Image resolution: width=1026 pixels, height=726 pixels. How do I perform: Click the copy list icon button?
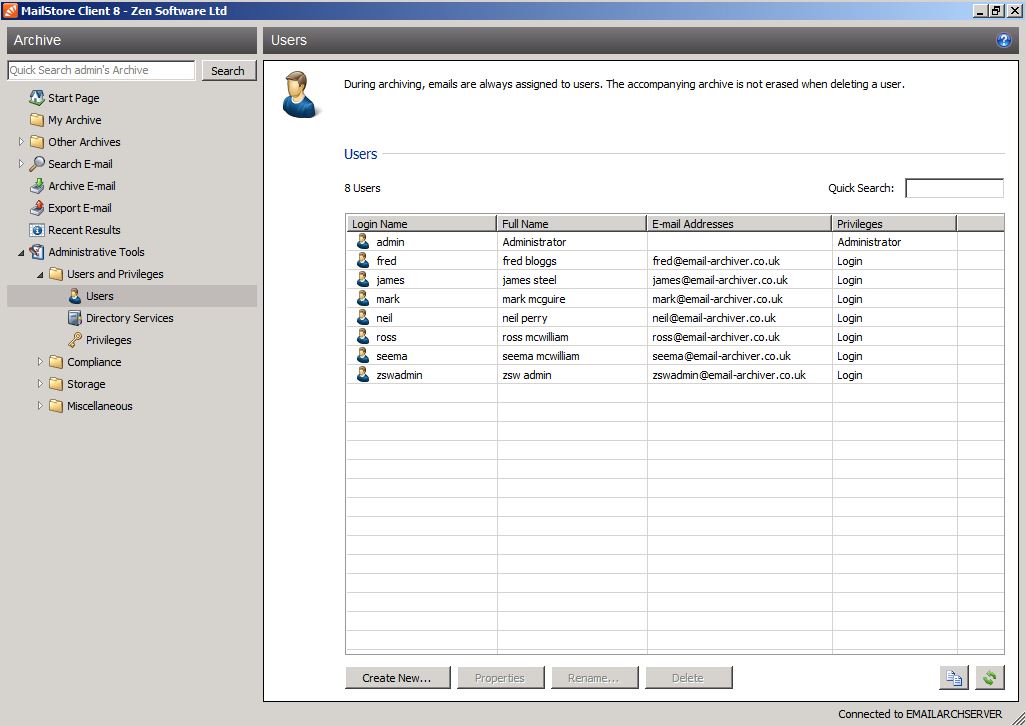click(x=953, y=678)
